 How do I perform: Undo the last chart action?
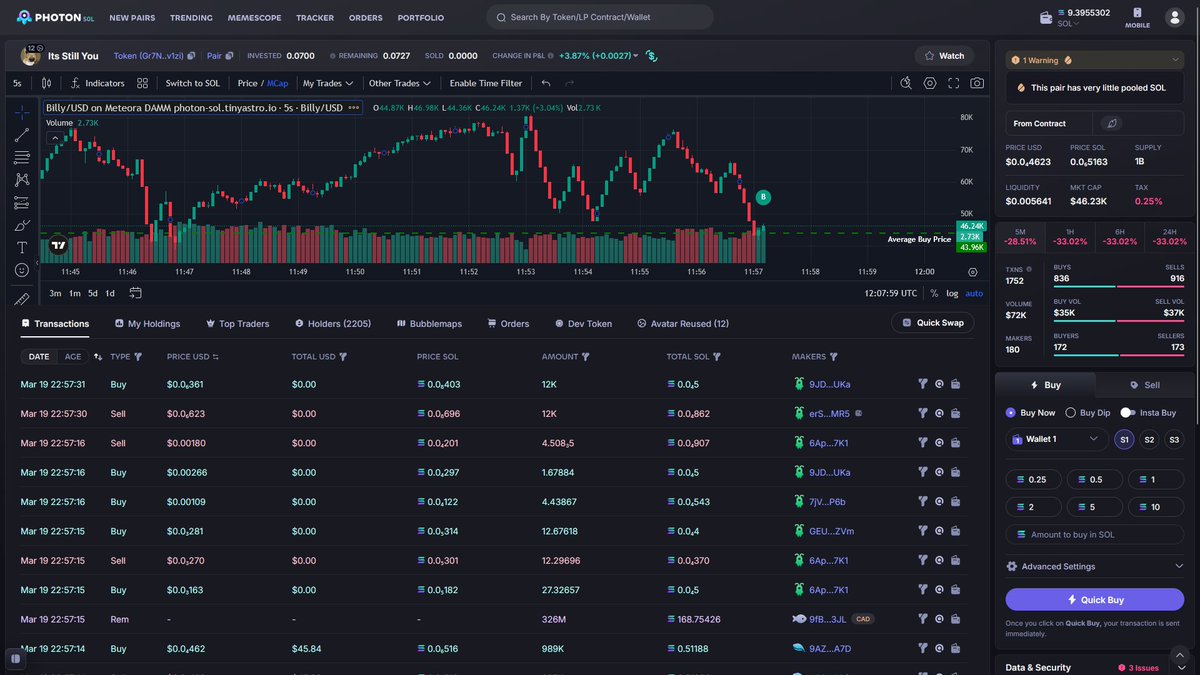tap(546, 83)
